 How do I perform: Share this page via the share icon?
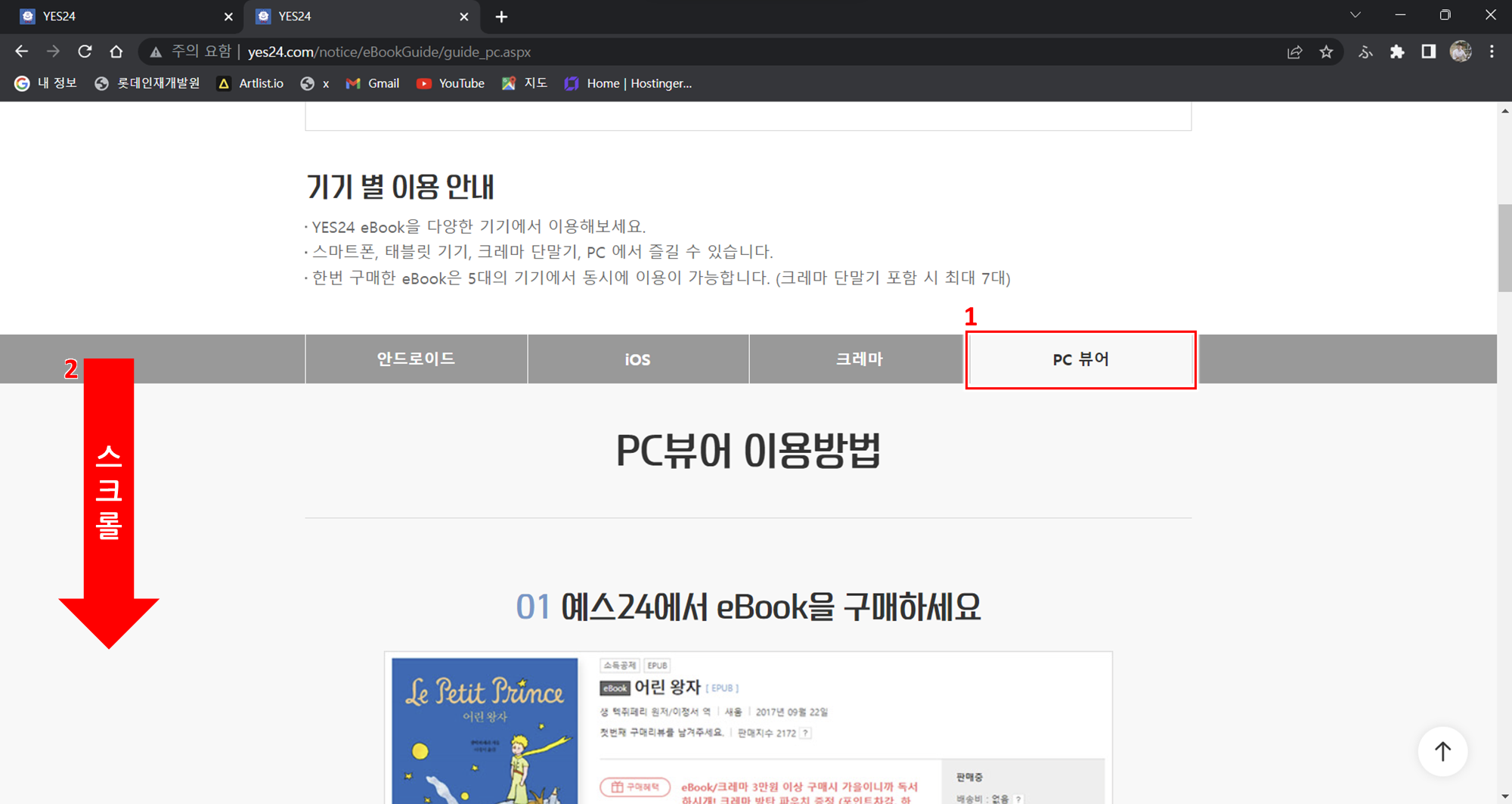click(x=1295, y=51)
